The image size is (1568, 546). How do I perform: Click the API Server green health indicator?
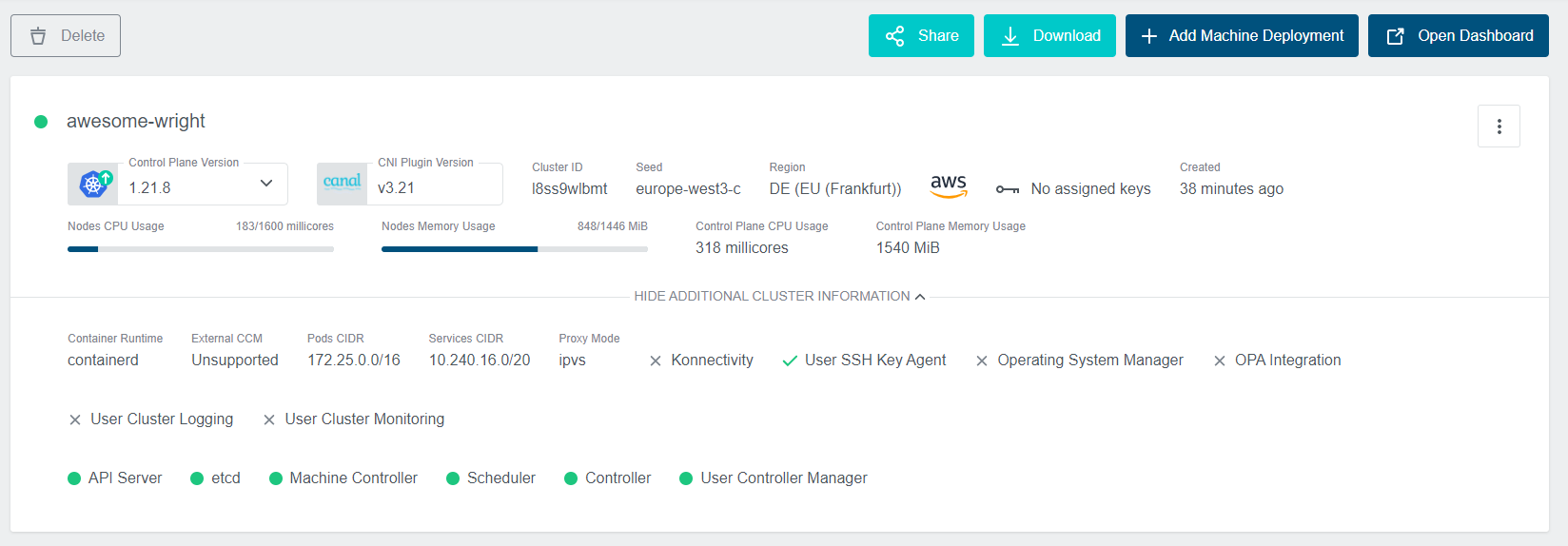coord(74,478)
